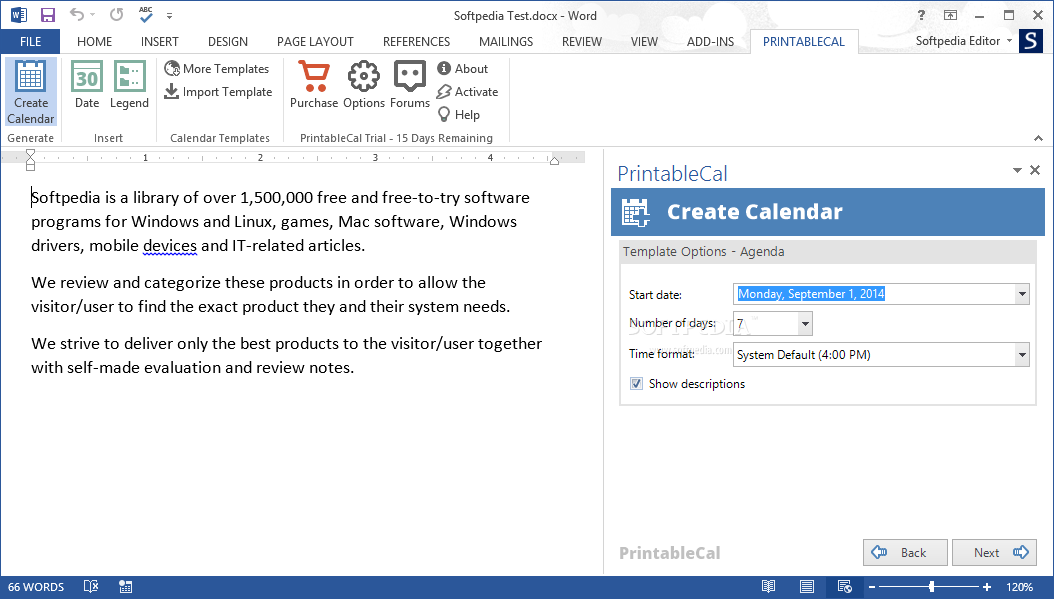
Task: Select the PRINTABLECAL tab
Action: pyautogui.click(x=803, y=42)
